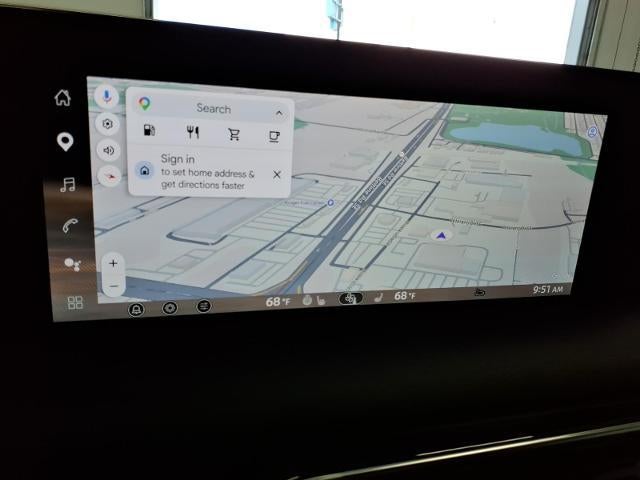The height and width of the screenshot is (480, 640).
Task: Search for grocery shopping cart icon
Action: coord(234,134)
